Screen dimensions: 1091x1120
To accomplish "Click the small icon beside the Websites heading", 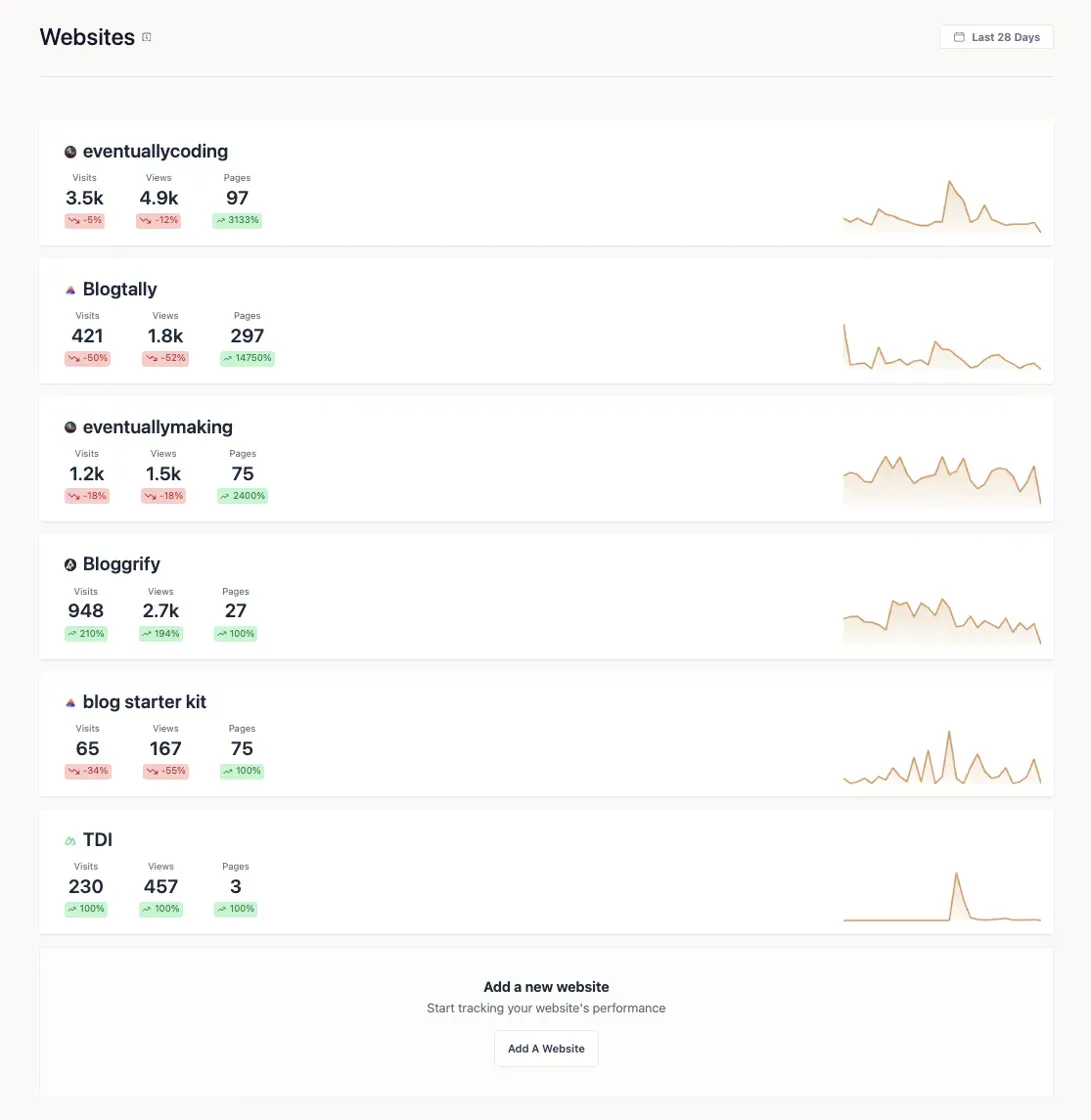I will click(x=148, y=36).
